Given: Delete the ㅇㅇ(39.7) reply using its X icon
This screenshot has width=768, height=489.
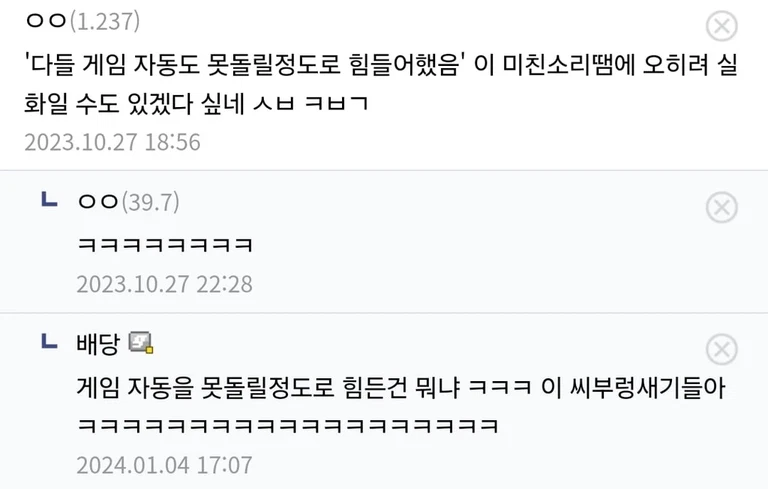Looking at the screenshot, I should tap(721, 207).
